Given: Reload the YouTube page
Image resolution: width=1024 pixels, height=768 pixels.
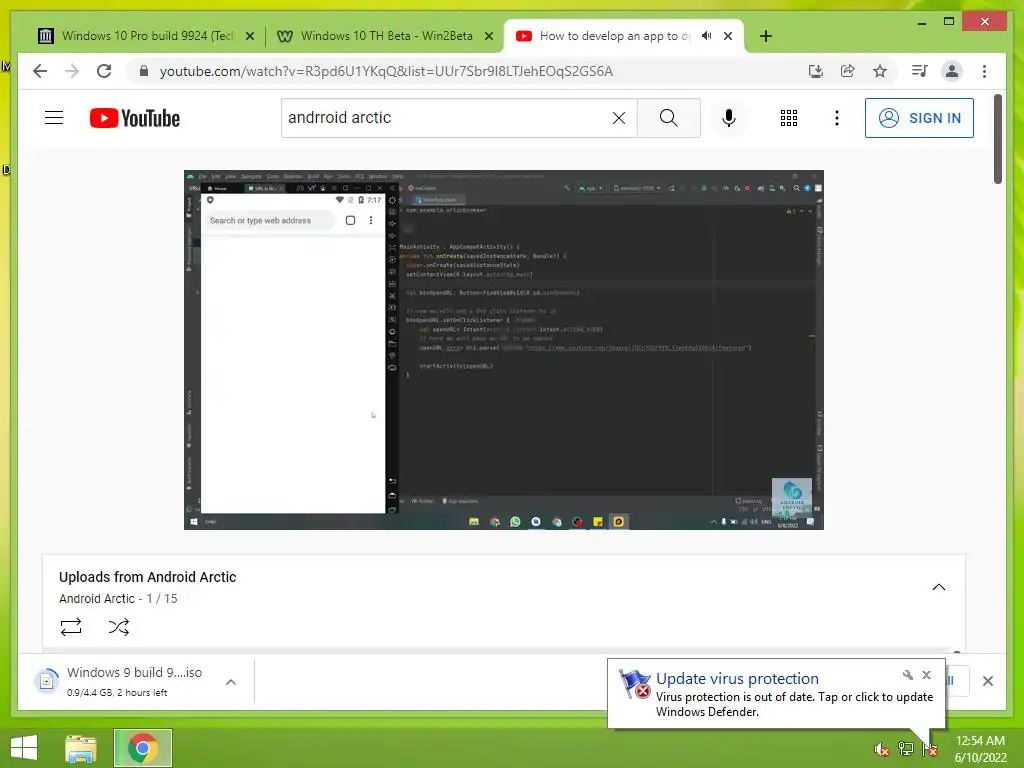Looking at the screenshot, I should [104, 71].
